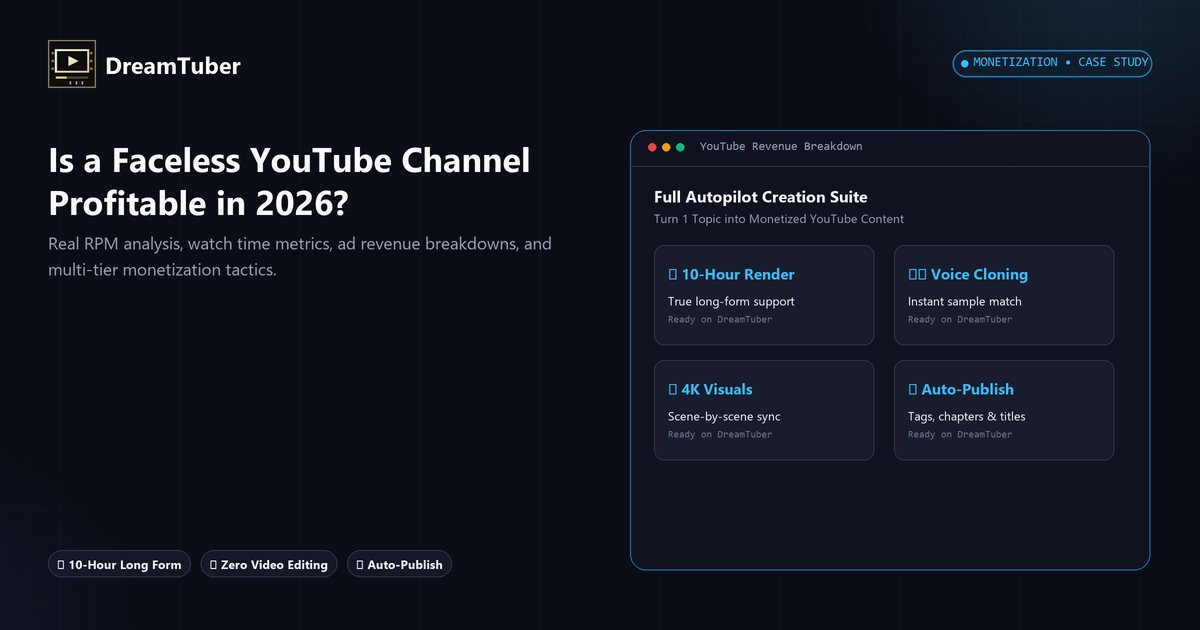Open the 10-Hour Render card
The height and width of the screenshot is (630, 1200).
coord(764,295)
